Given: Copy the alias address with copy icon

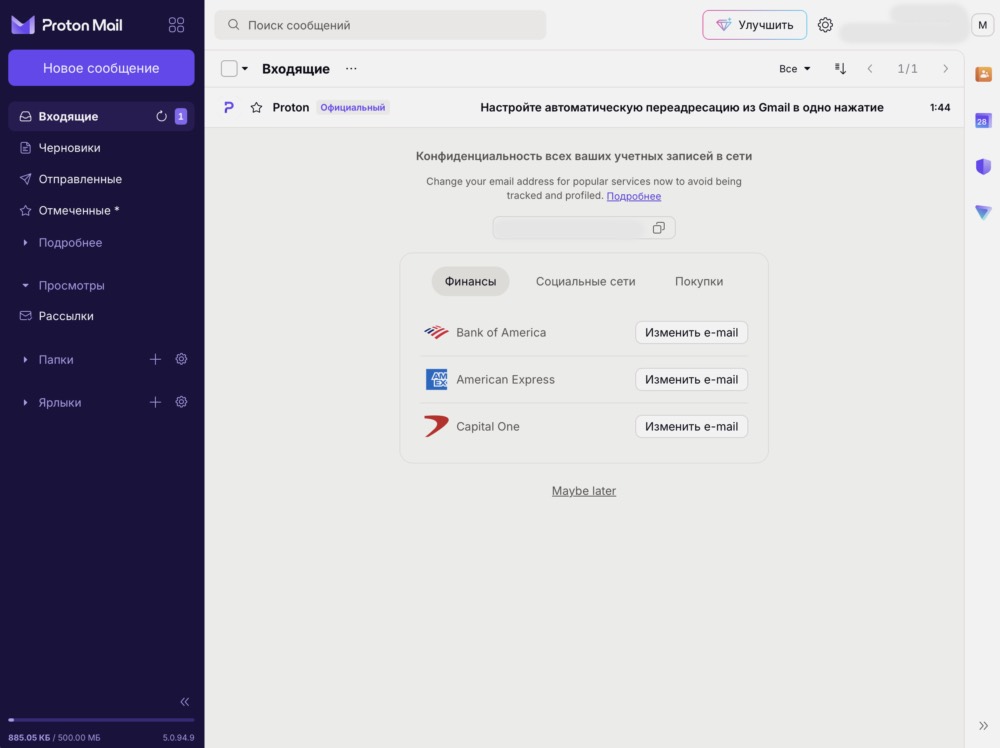Looking at the screenshot, I should point(659,228).
